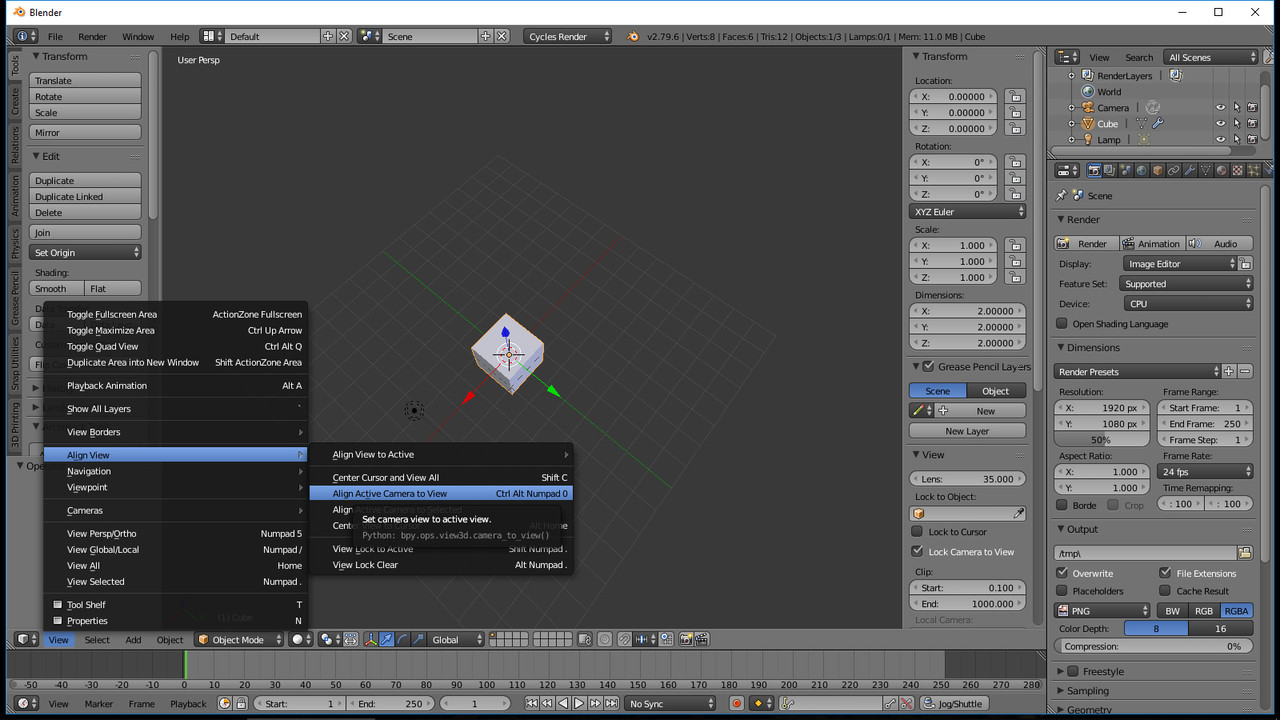The image size is (1280, 720).
Task: Open the mesh Data triangle properties tab
Action: pyautogui.click(x=1206, y=171)
